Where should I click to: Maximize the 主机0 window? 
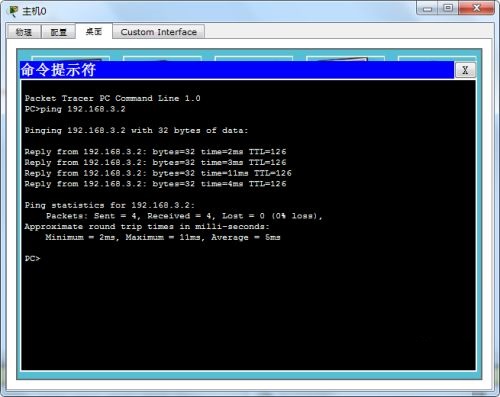pos(449,8)
